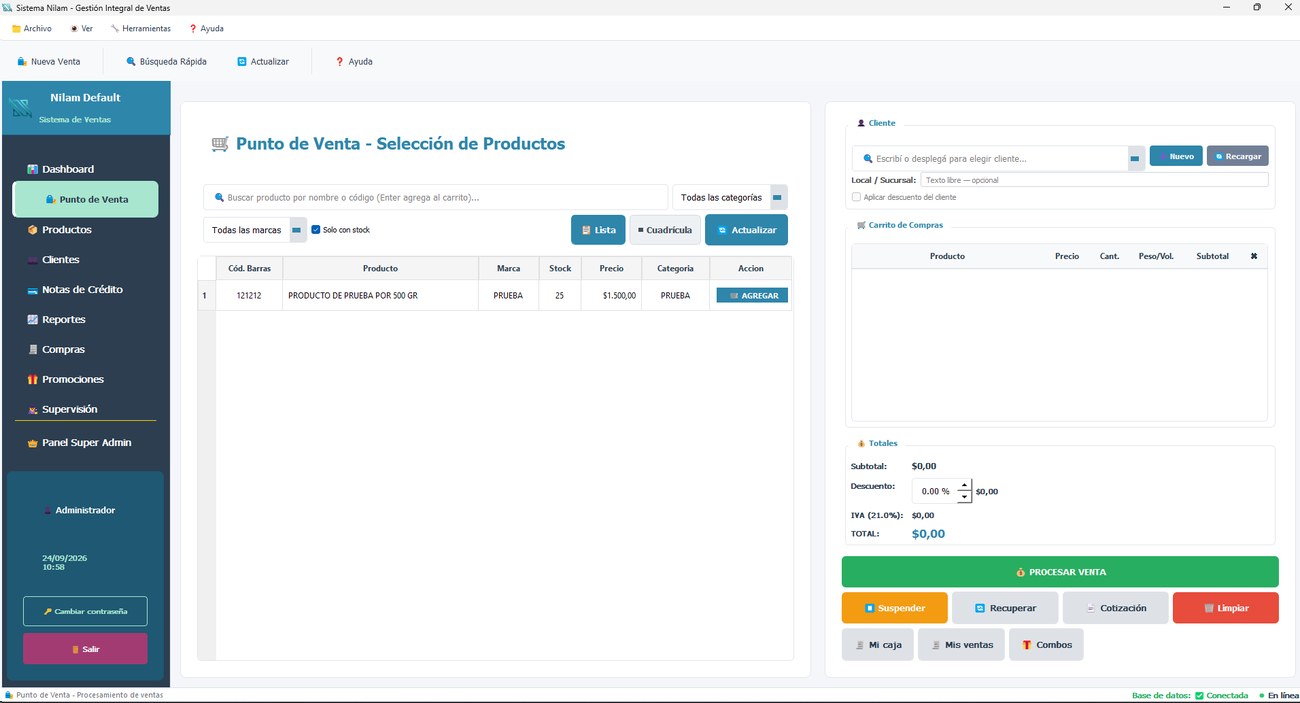The height and width of the screenshot is (703, 1300).
Task: Enable Aplicar descuento del cliente checkbox
Action: coord(856,197)
